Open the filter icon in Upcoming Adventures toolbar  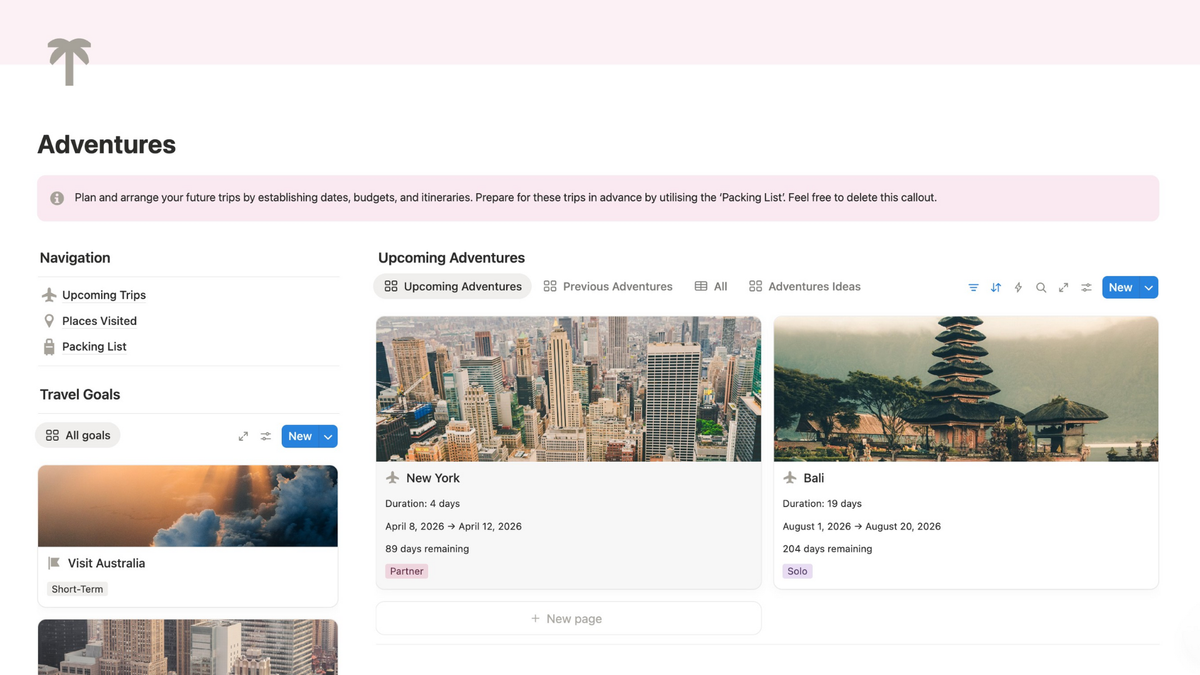(973, 288)
